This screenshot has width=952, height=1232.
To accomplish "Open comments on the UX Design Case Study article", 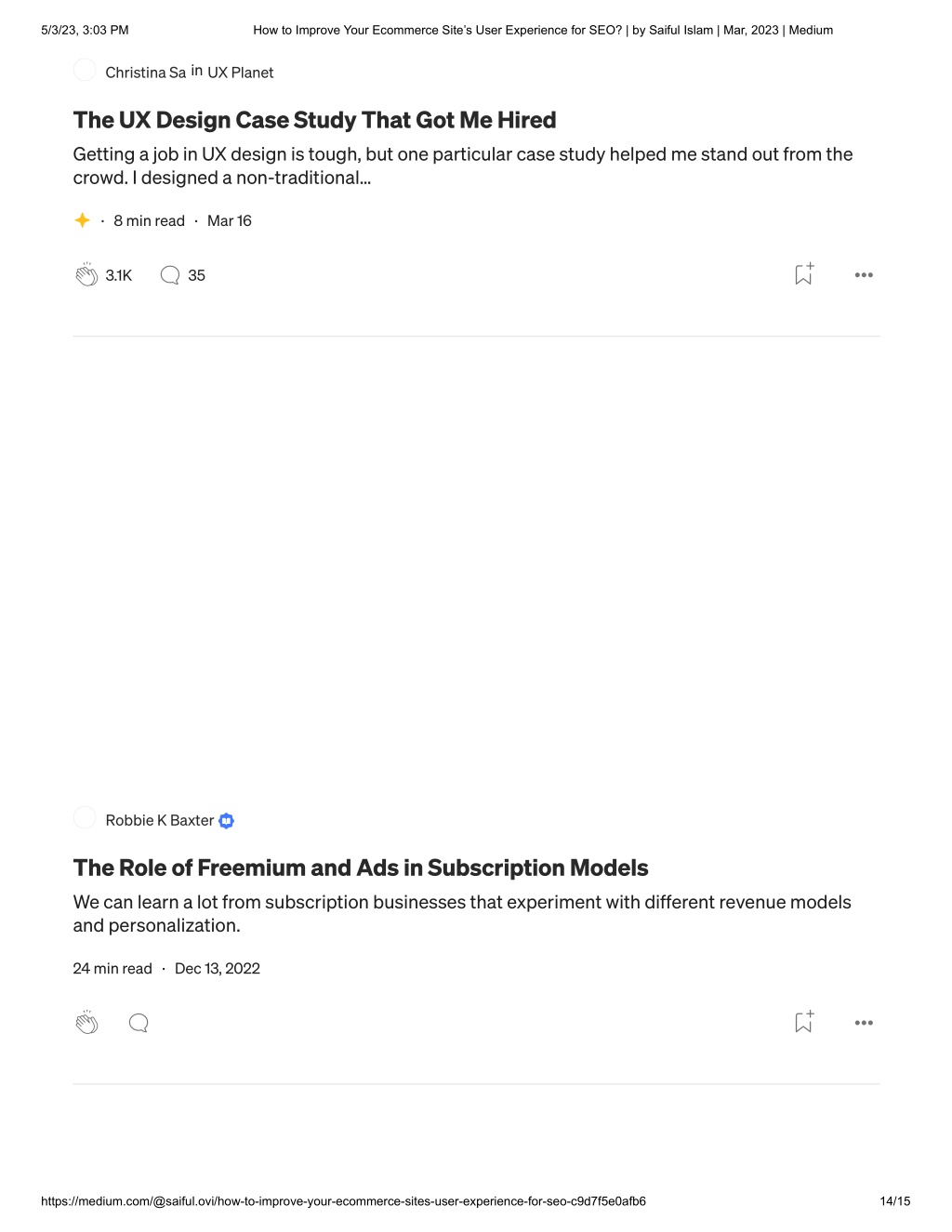I will 170,275.
